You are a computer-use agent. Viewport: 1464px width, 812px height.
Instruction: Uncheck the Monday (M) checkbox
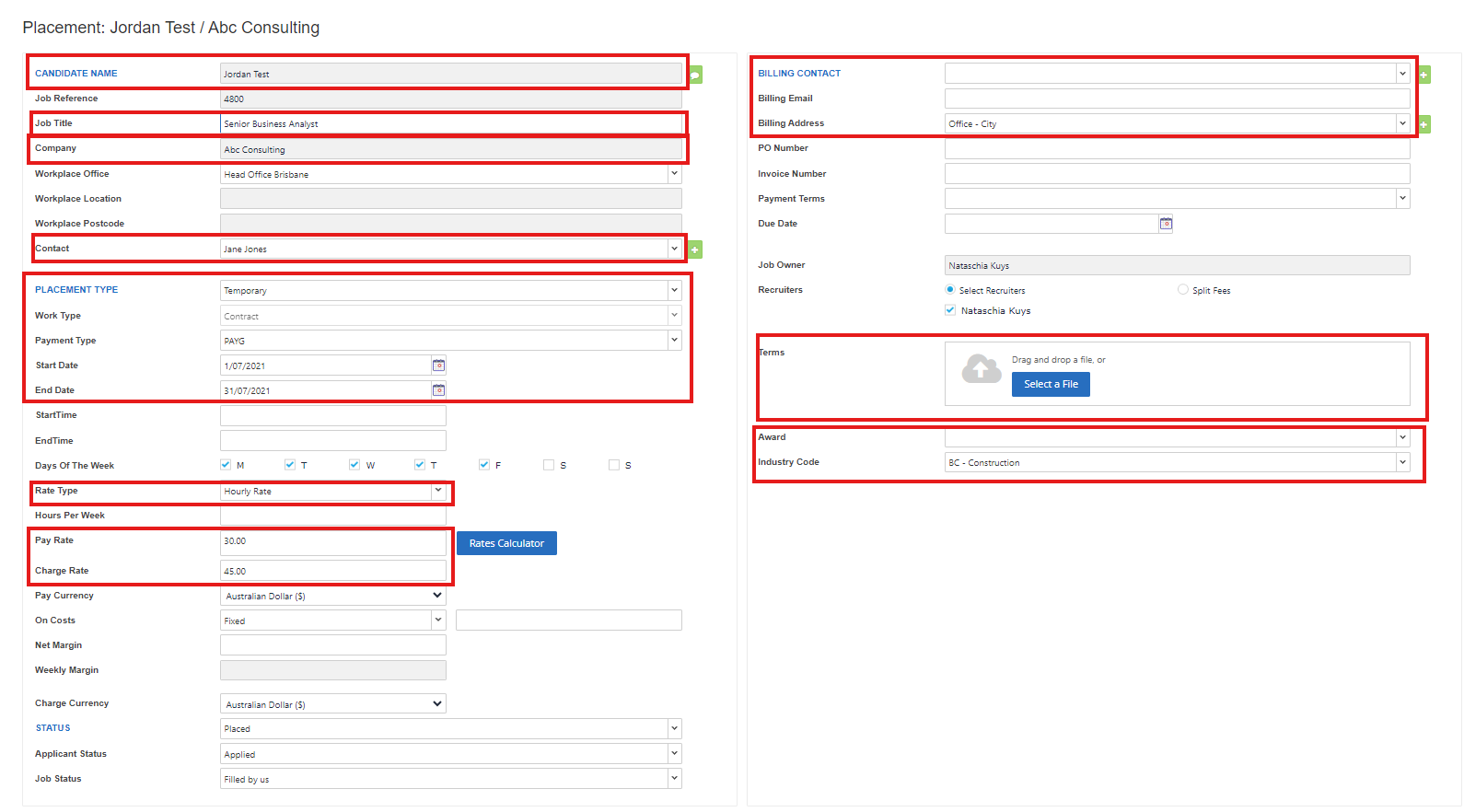(226, 465)
